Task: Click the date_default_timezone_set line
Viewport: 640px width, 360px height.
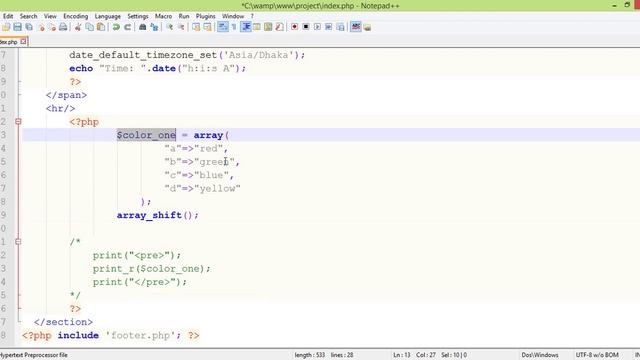Action: tap(187, 55)
